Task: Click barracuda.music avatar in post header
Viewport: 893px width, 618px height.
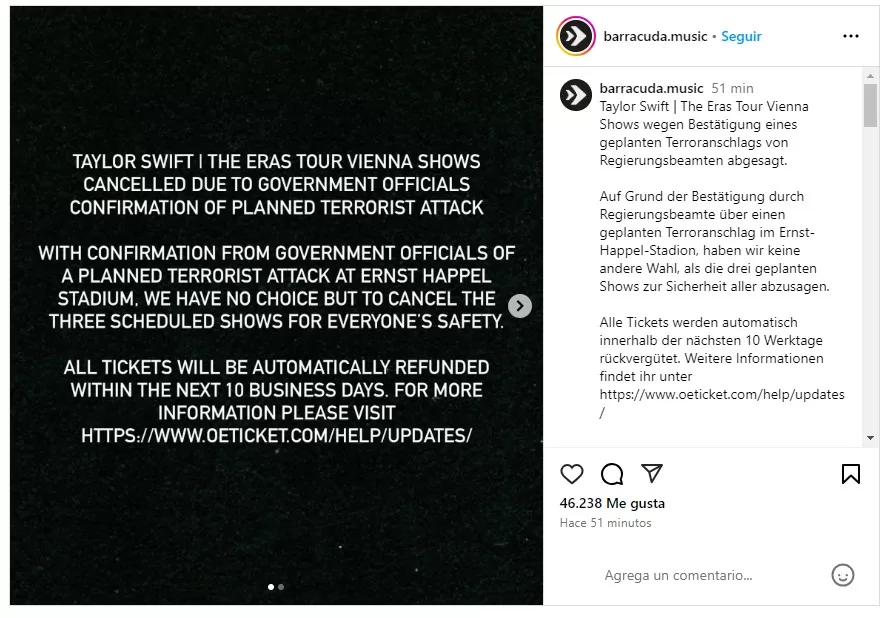Action: 576,36
